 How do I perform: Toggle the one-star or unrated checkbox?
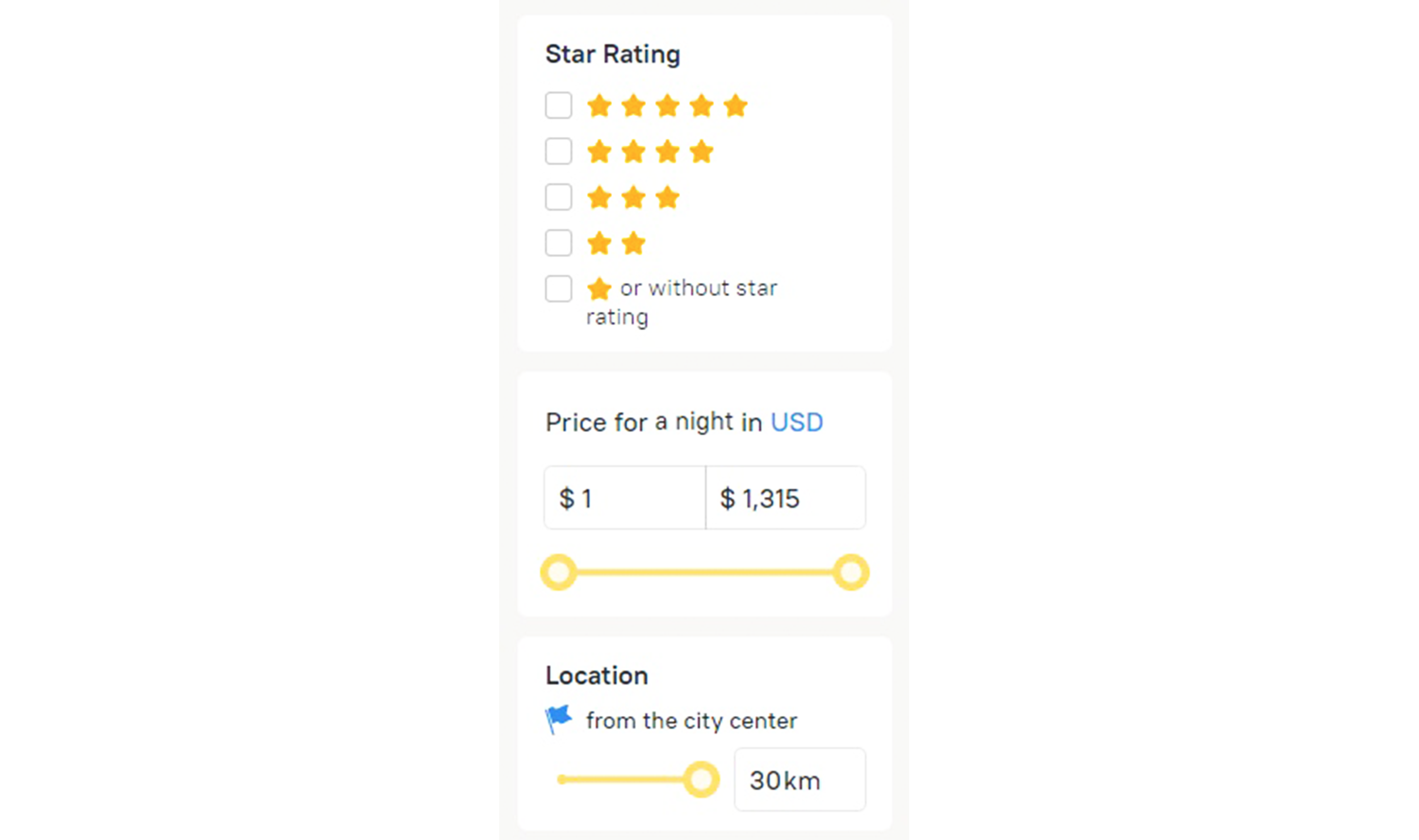click(558, 289)
